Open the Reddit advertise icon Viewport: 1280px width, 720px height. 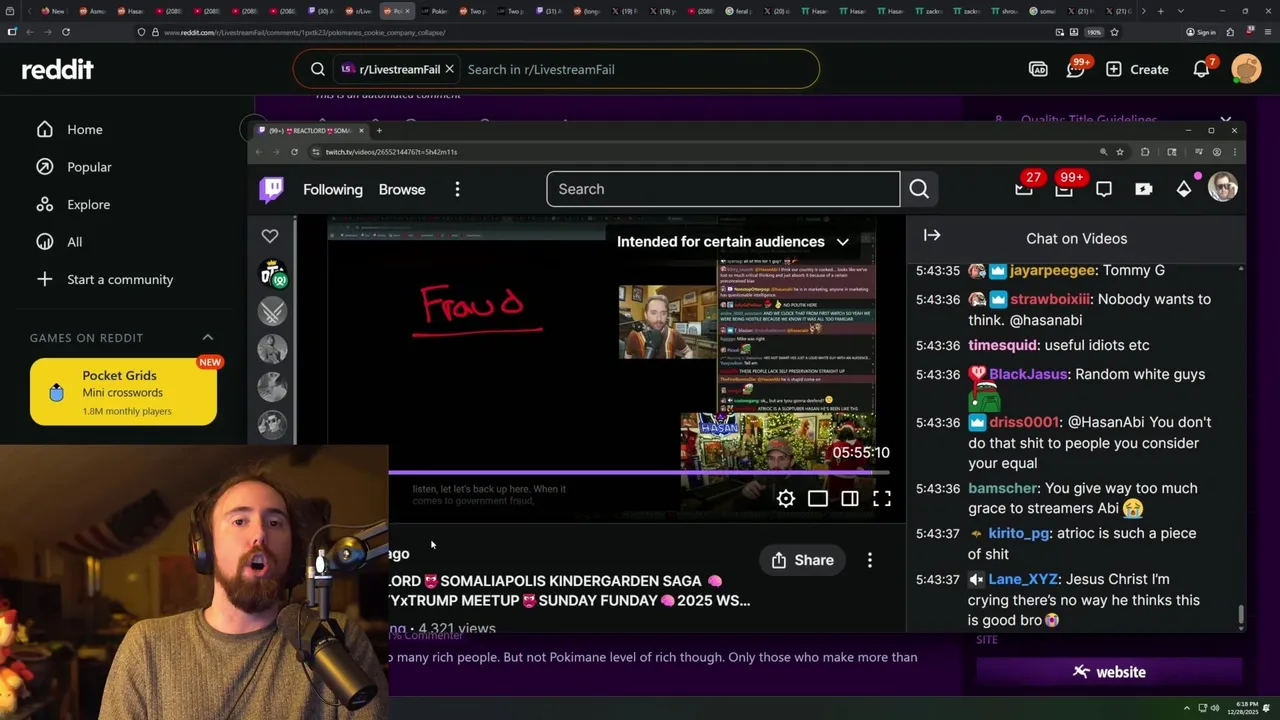point(1038,69)
